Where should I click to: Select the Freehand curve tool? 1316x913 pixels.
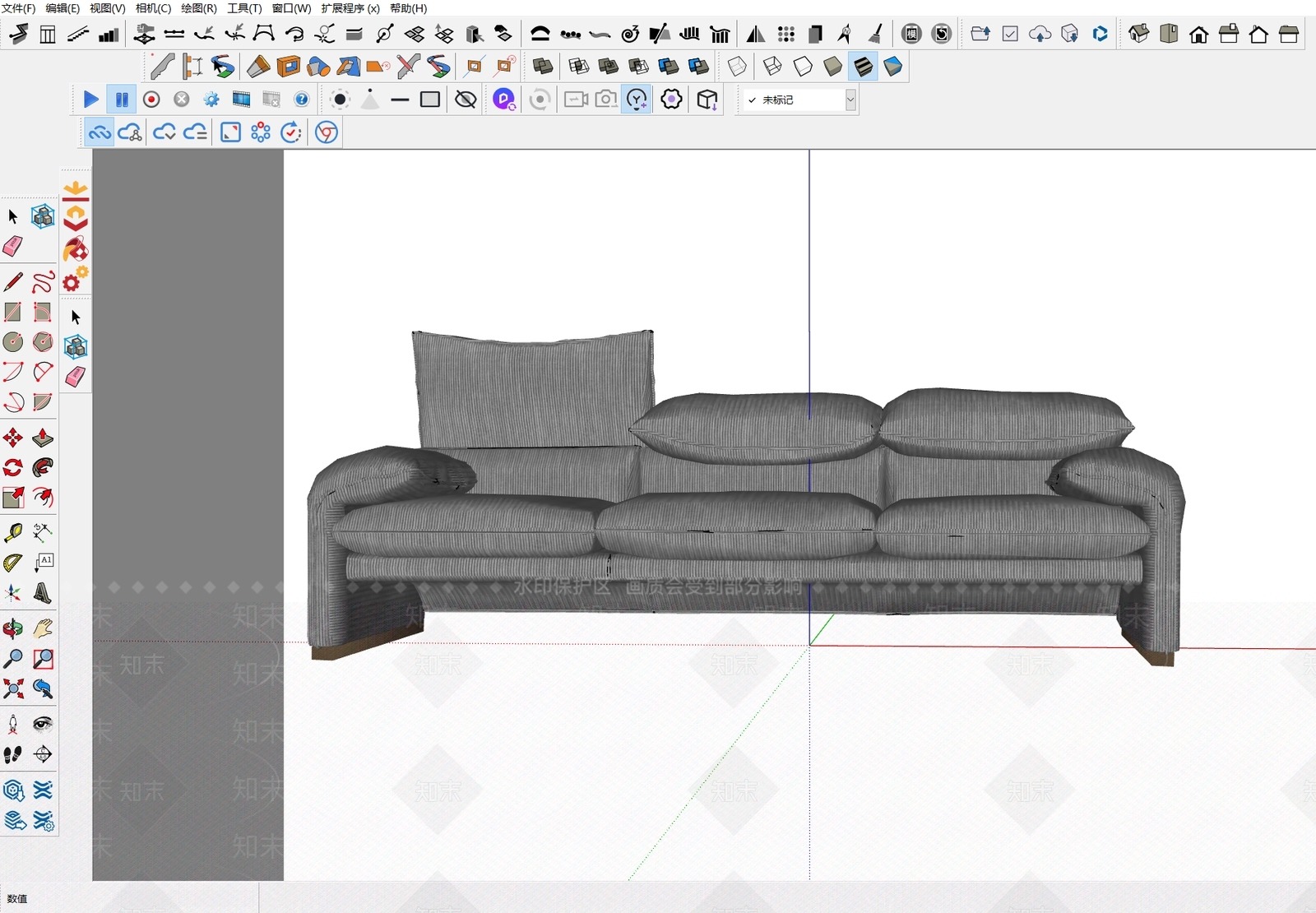(43, 282)
